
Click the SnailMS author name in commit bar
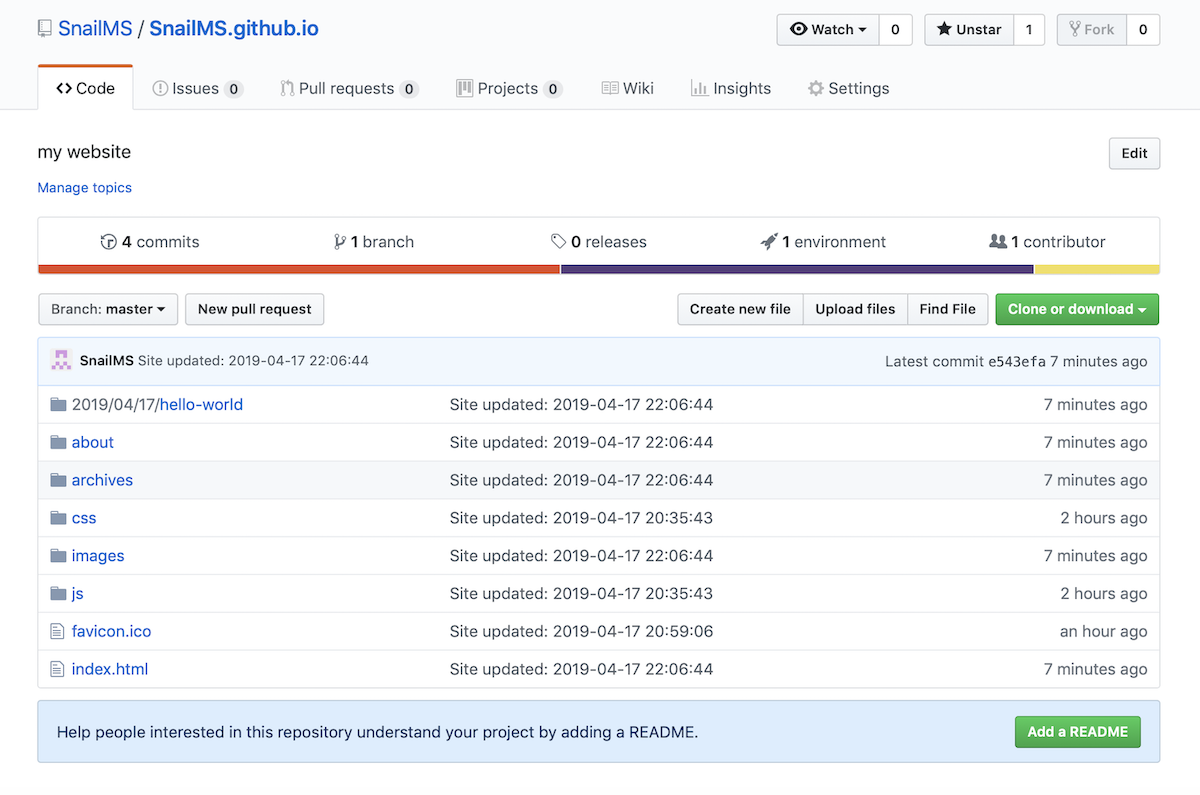(107, 361)
